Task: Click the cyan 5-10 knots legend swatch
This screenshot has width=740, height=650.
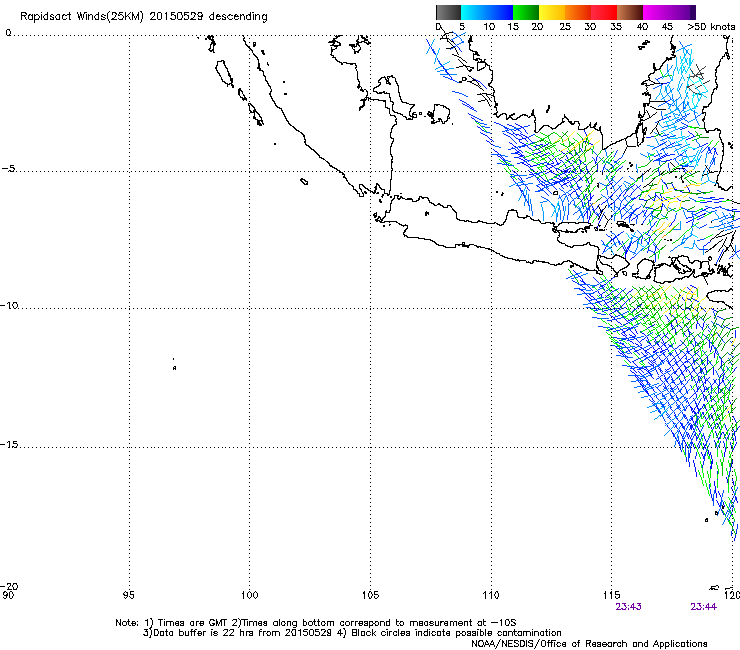Action: (474, 12)
